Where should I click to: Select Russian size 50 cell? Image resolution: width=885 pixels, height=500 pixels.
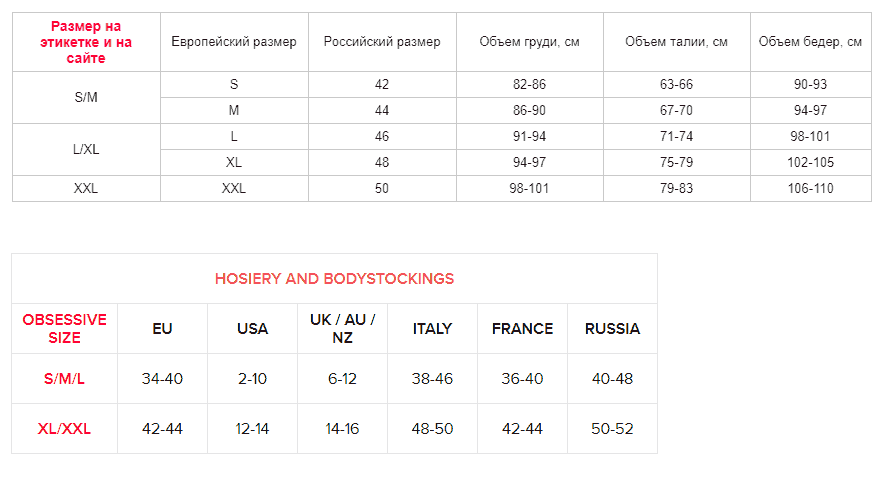coord(382,188)
